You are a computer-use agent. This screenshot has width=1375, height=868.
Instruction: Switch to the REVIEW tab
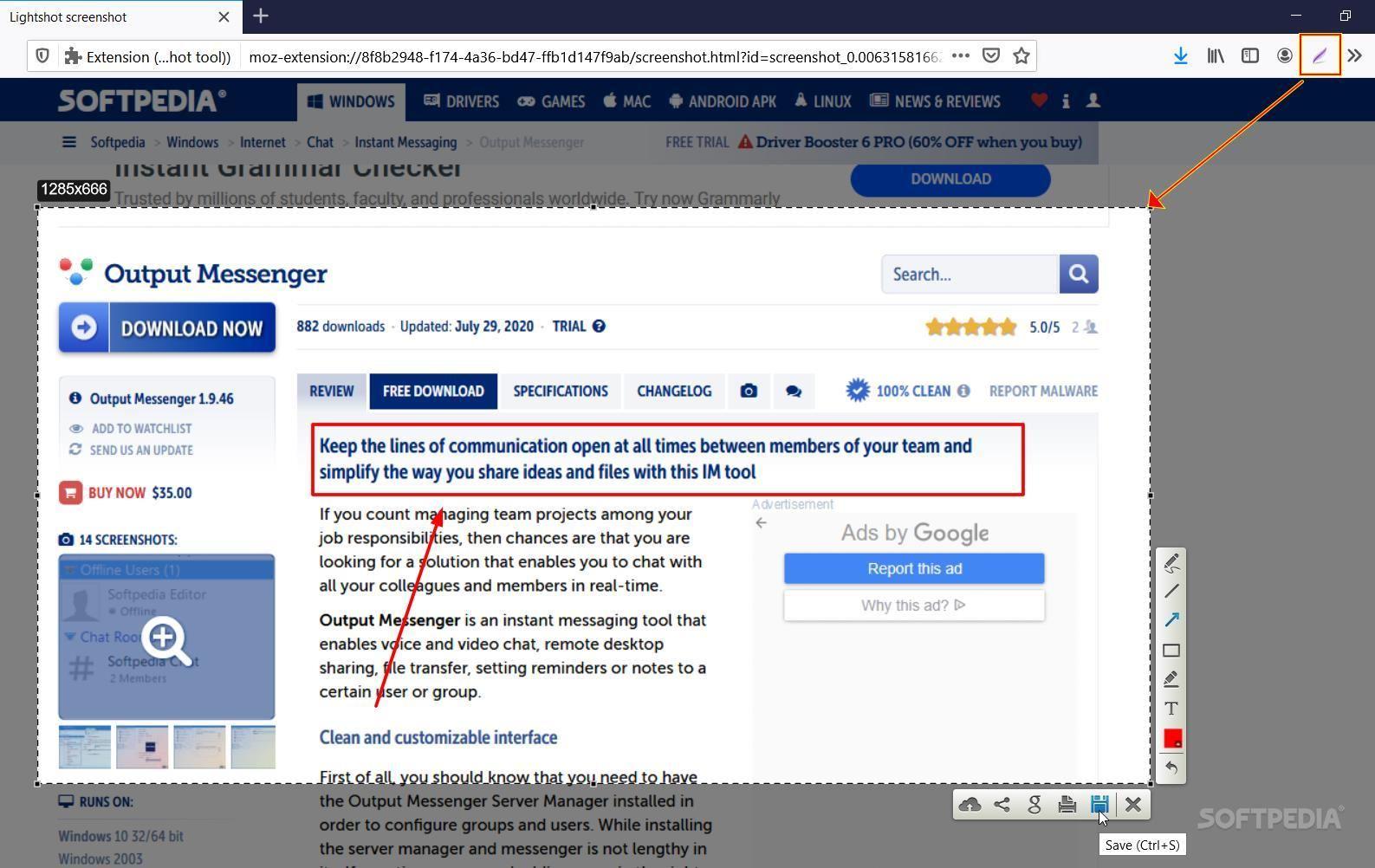tap(332, 392)
